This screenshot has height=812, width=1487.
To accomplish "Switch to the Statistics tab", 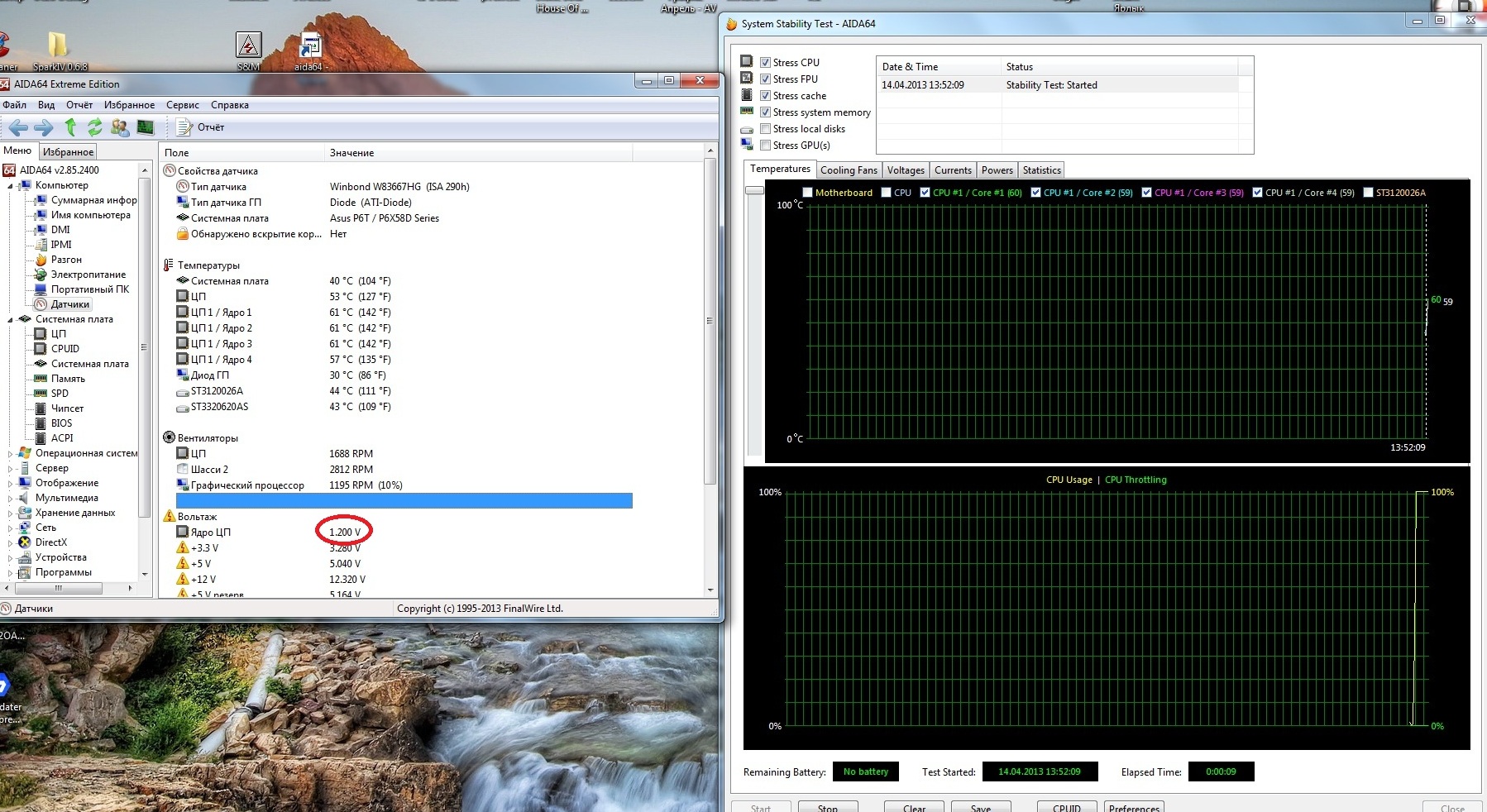I will (1041, 170).
